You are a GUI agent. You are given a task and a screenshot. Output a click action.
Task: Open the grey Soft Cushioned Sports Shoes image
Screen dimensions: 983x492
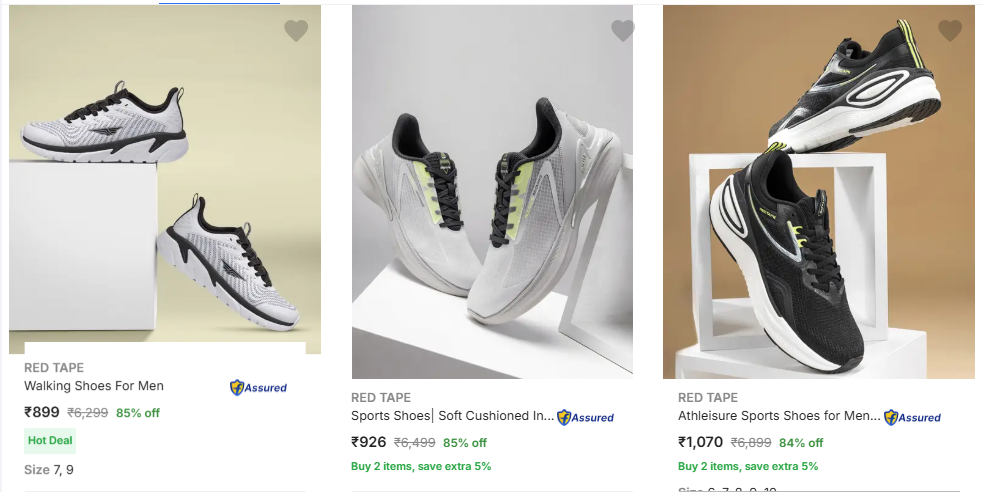492,200
